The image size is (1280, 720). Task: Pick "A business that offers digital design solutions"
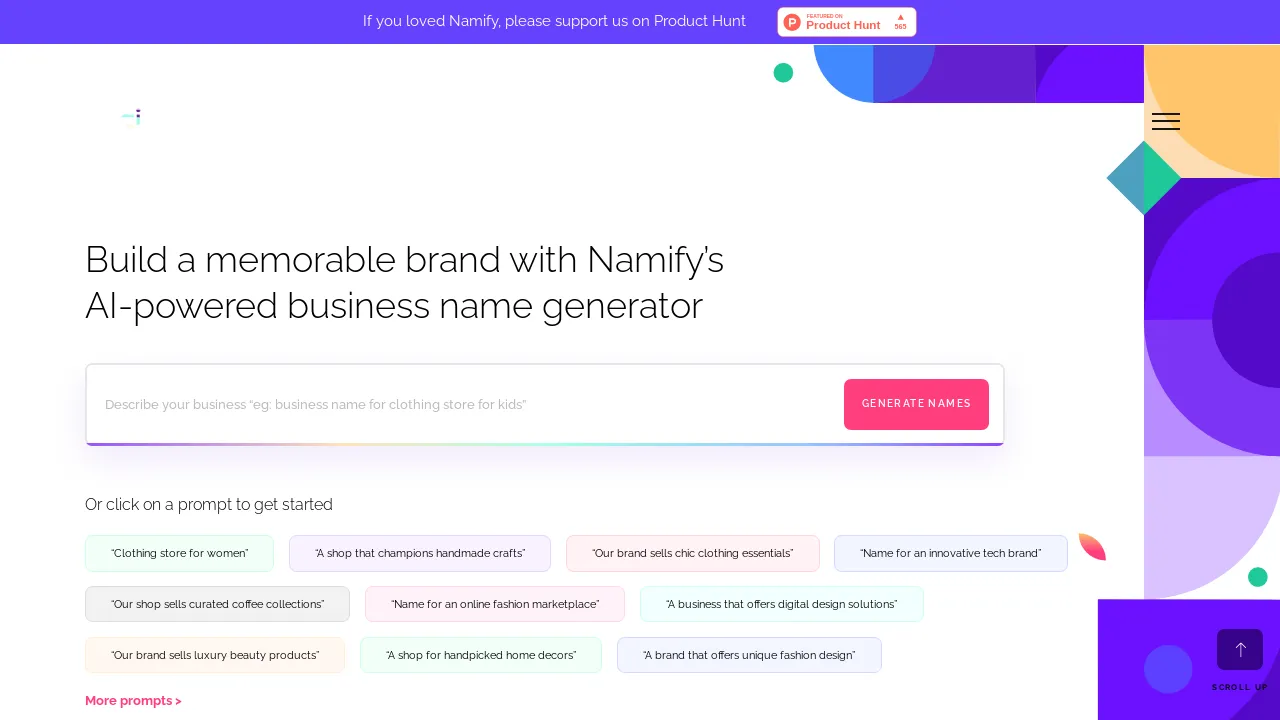click(782, 604)
